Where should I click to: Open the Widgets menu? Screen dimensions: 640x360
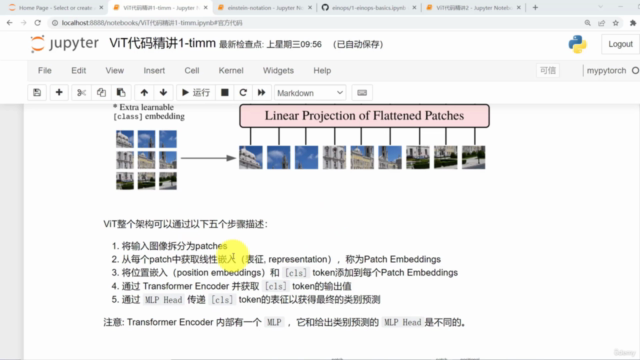278,71
